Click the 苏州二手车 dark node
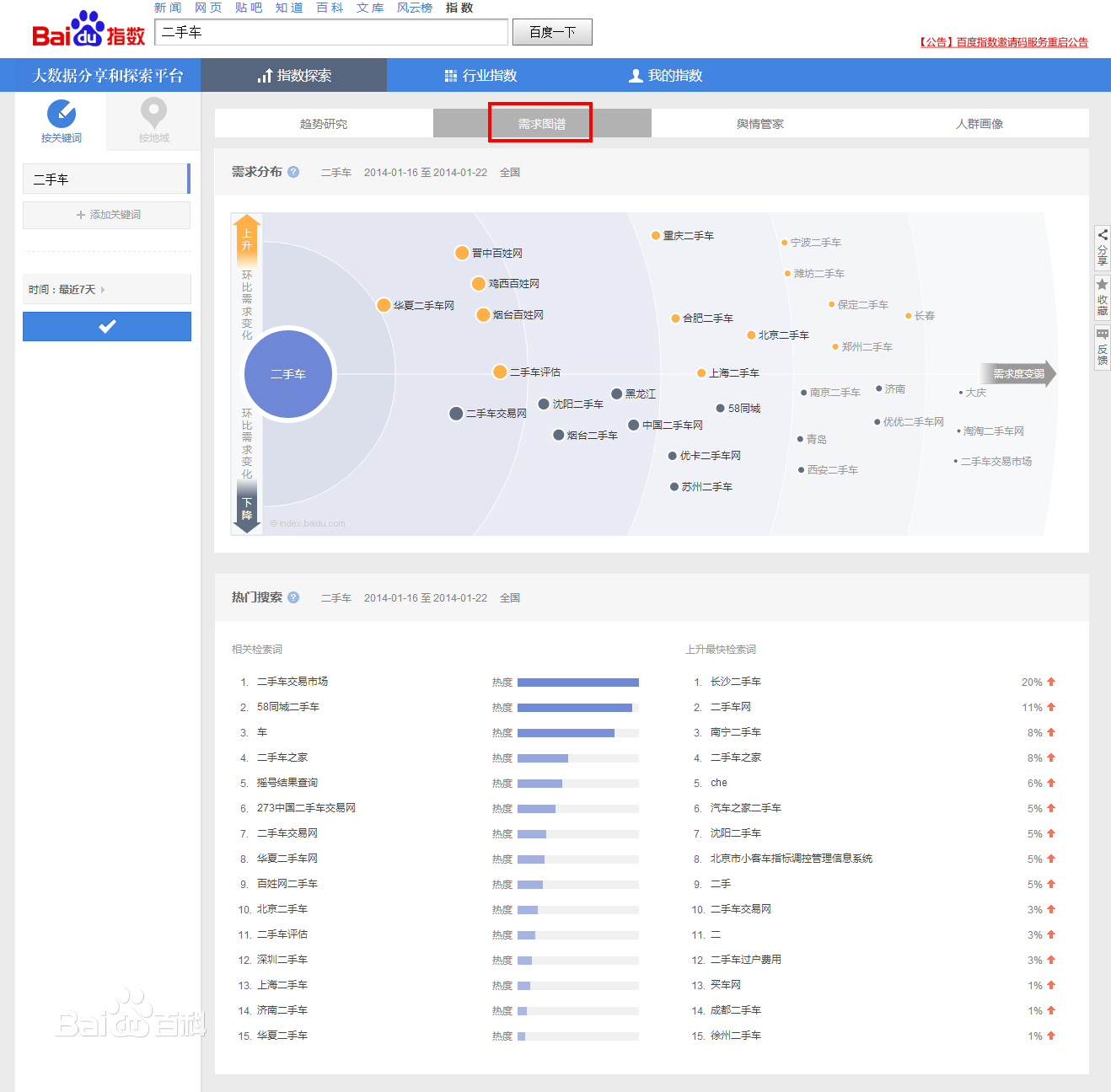 674,487
